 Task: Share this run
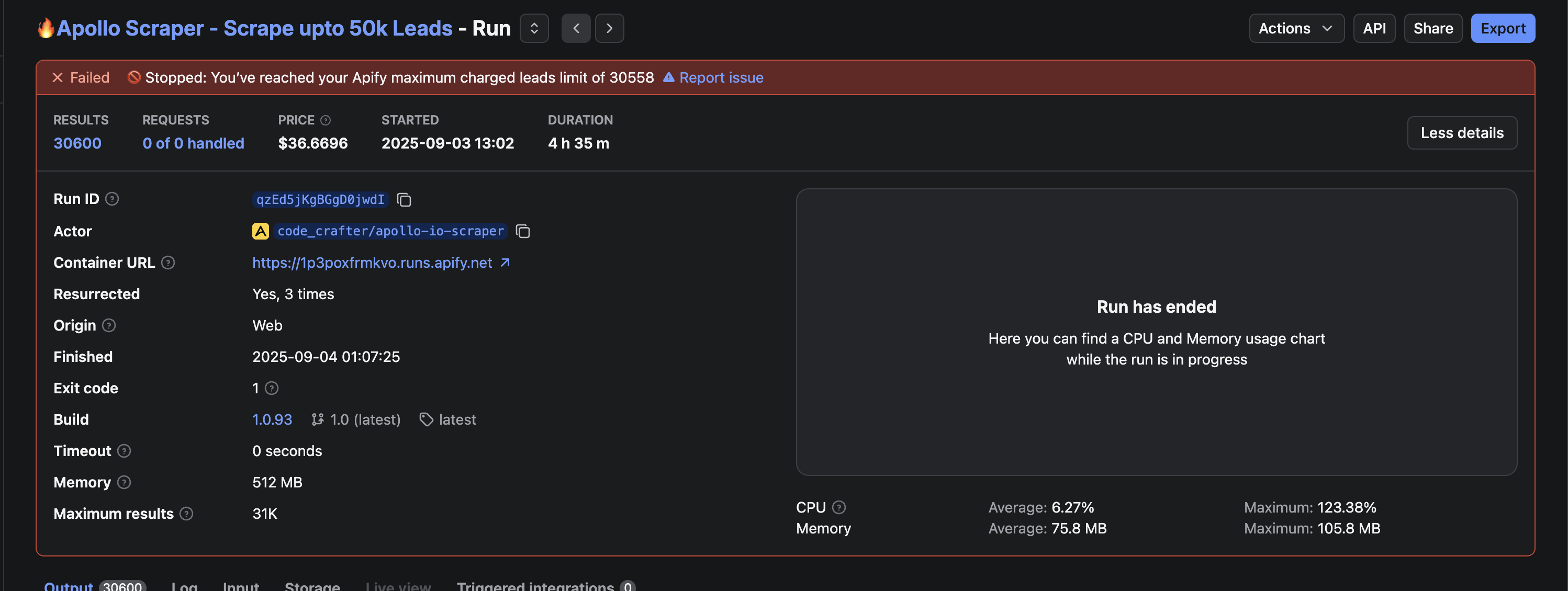click(1433, 28)
